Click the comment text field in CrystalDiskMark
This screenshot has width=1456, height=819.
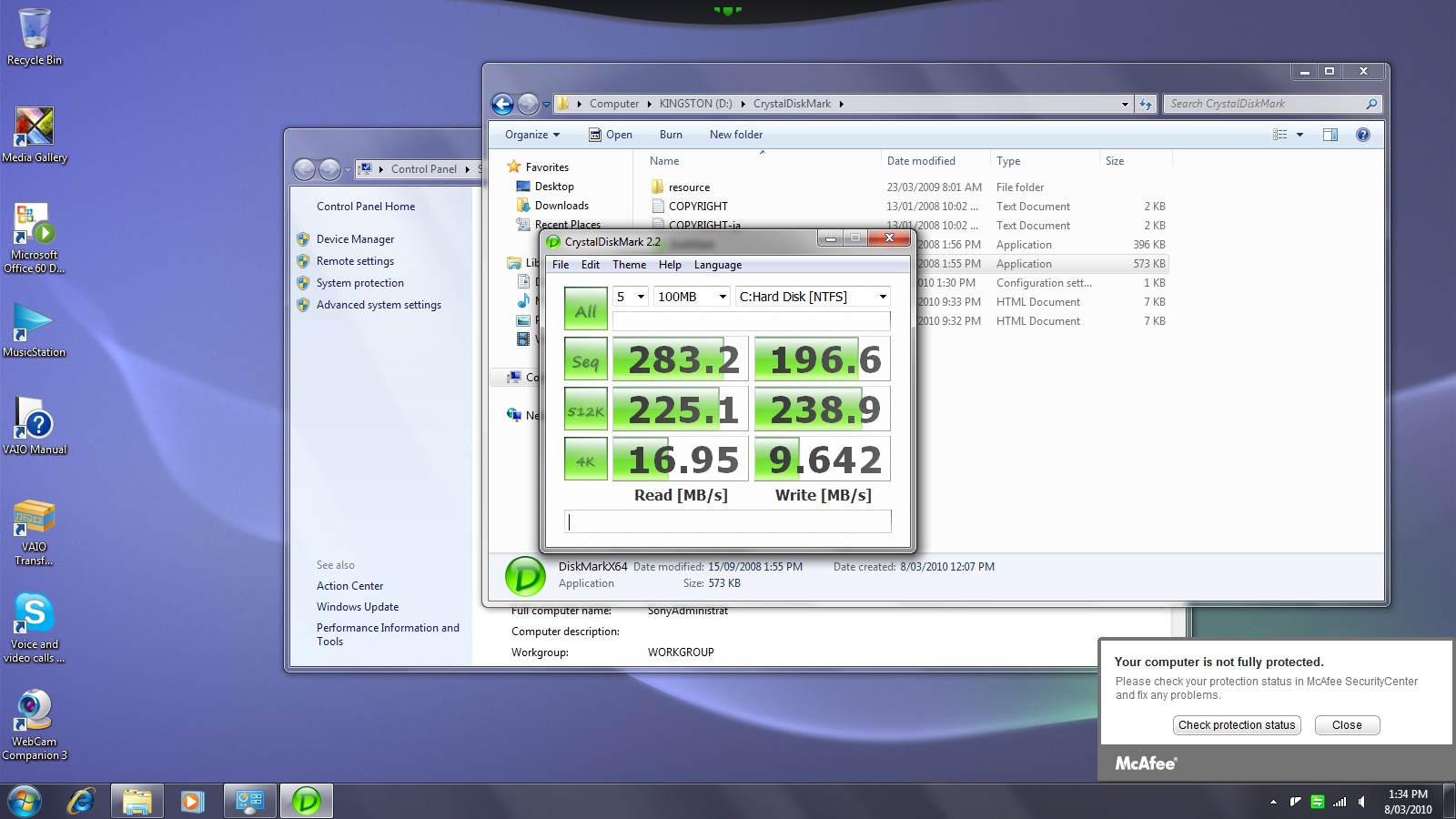[x=728, y=521]
